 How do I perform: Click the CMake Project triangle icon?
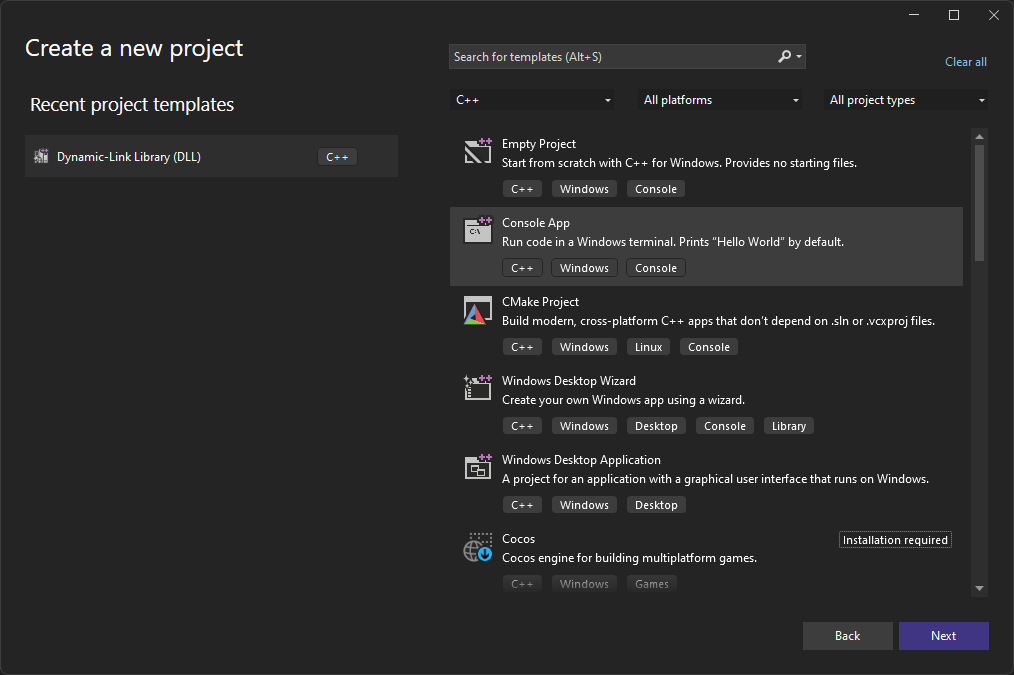[x=478, y=310]
